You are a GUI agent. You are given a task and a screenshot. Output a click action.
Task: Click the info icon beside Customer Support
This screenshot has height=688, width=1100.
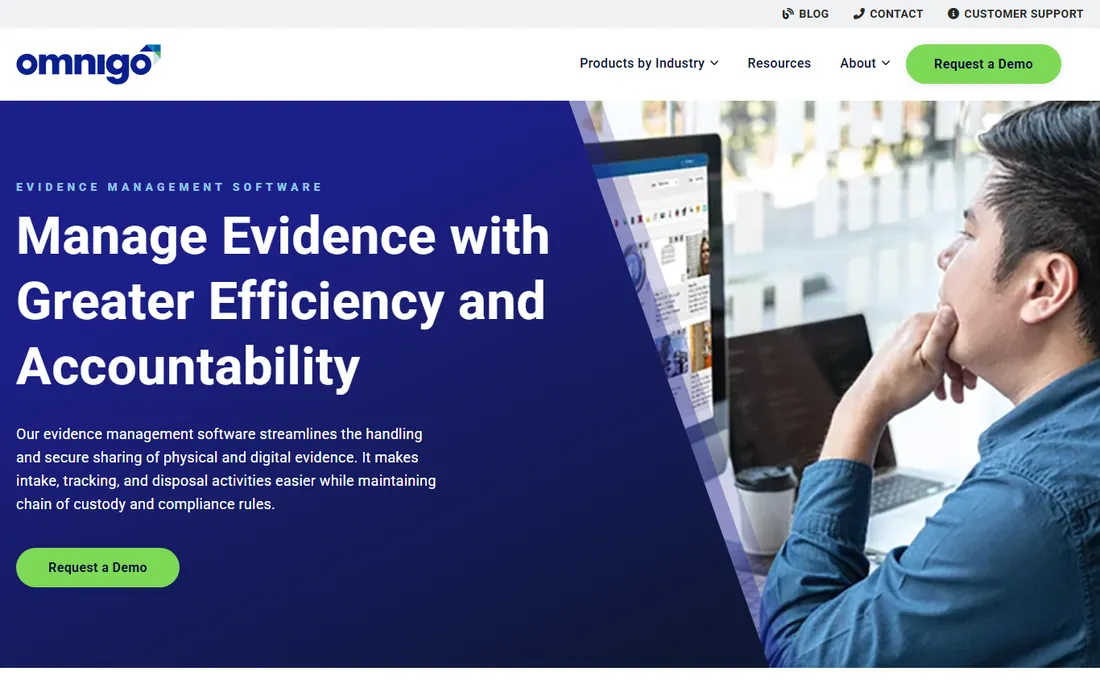click(x=953, y=13)
